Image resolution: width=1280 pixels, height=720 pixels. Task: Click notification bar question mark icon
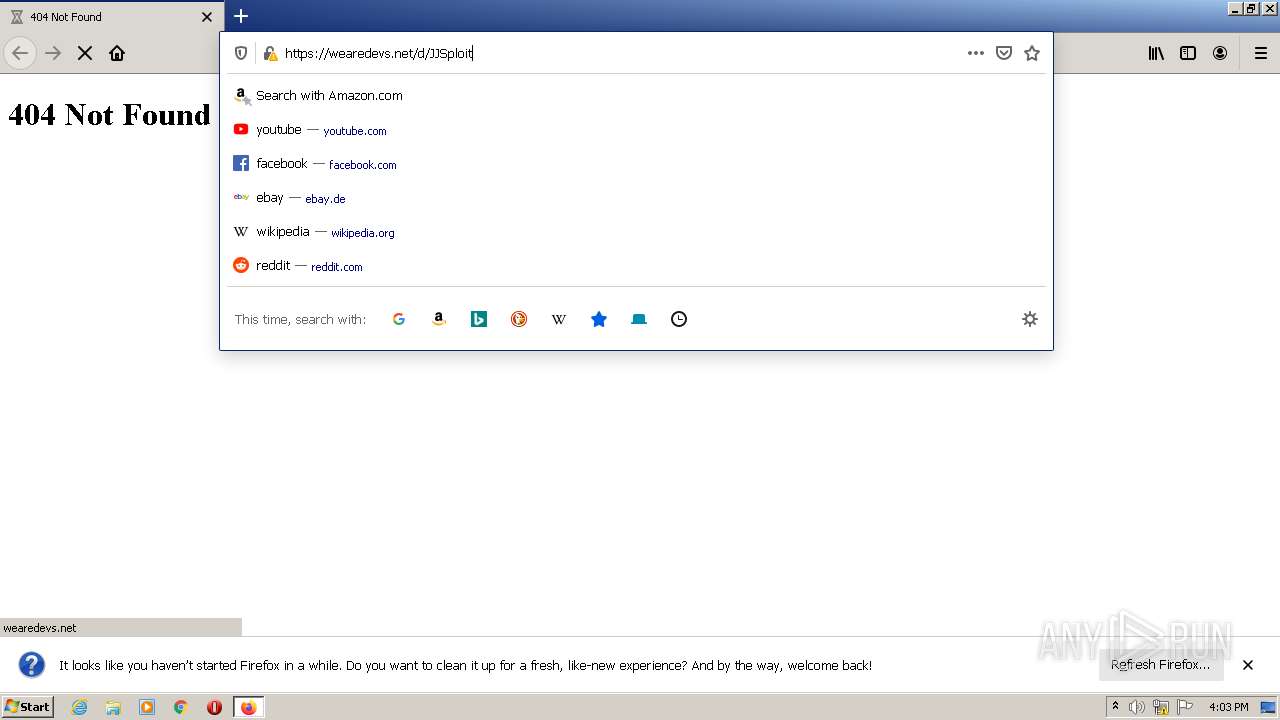coord(32,665)
